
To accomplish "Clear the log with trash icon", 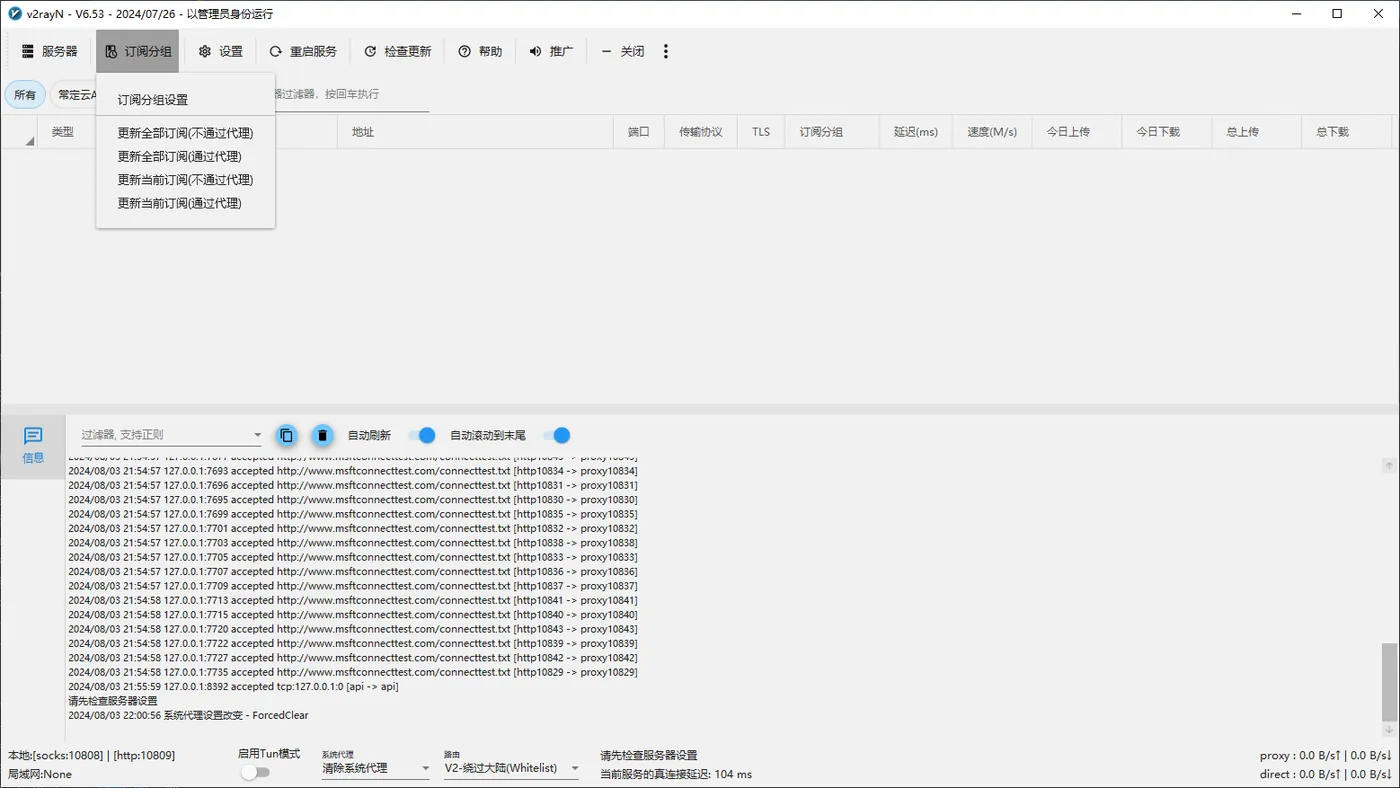I will (x=322, y=435).
